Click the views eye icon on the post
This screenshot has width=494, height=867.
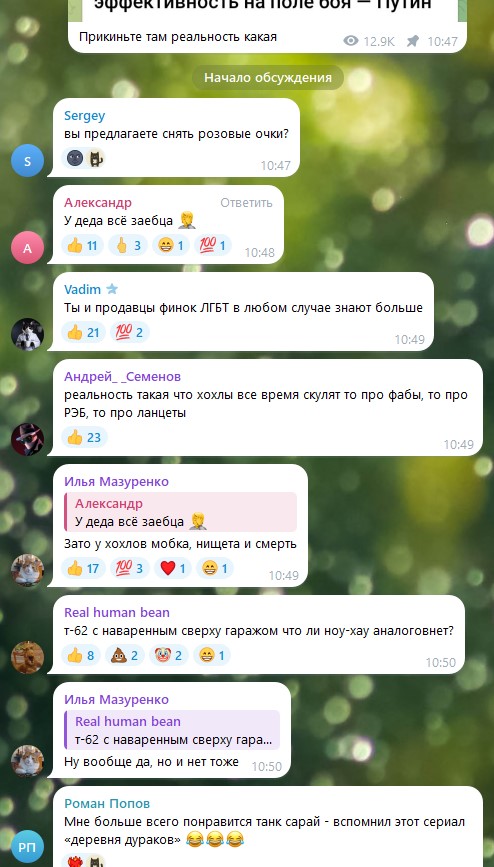tap(351, 41)
